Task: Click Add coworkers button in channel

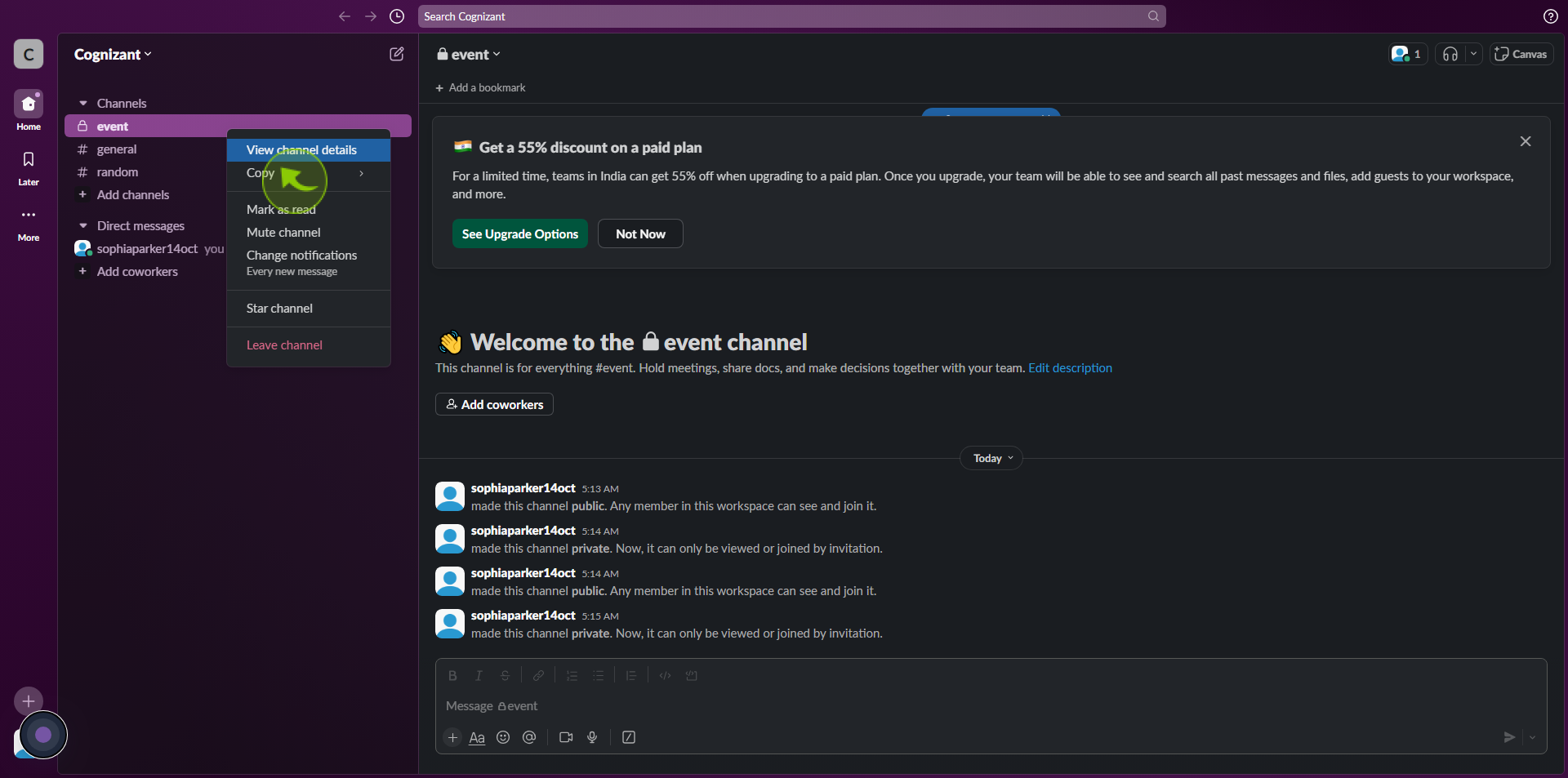Action: 494,404
